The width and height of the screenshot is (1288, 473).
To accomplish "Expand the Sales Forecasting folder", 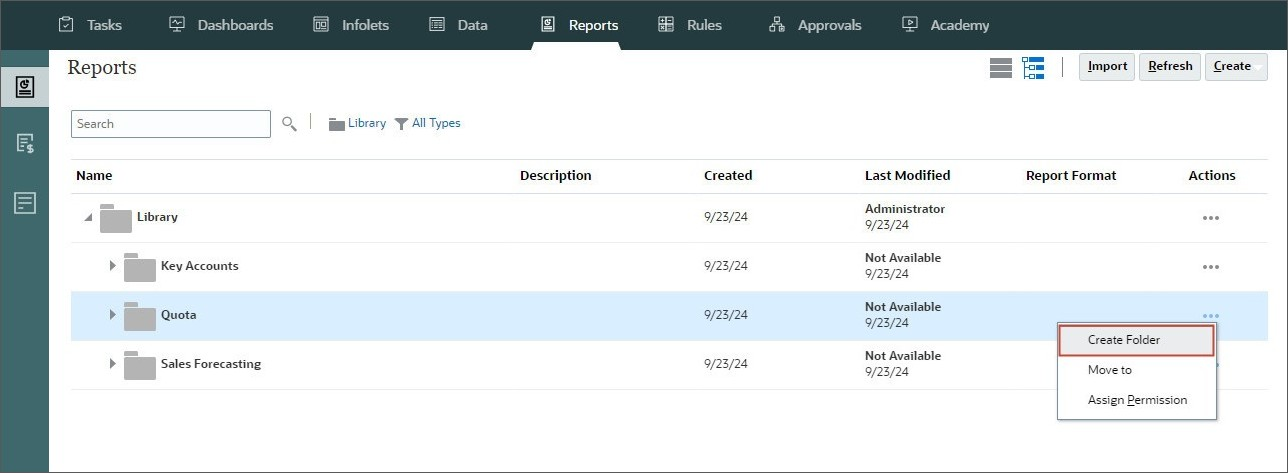I will (x=112, y=364).
